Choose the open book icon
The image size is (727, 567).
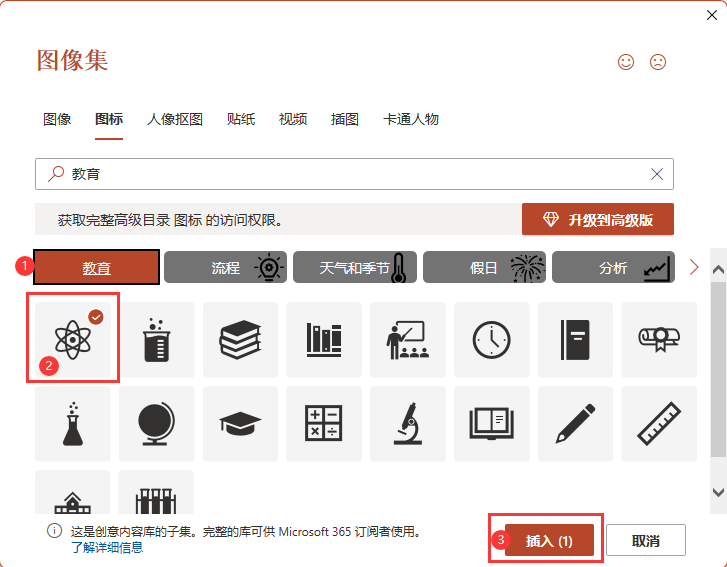[491, 424]
